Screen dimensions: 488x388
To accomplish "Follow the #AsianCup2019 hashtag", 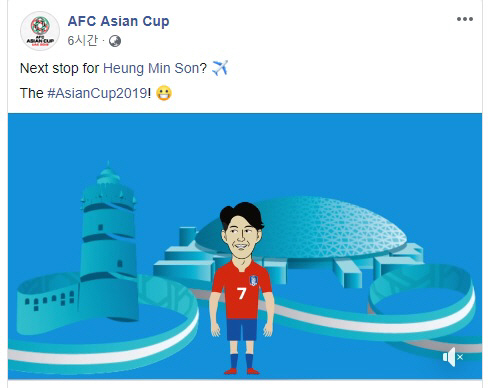I will pos(97,93).
